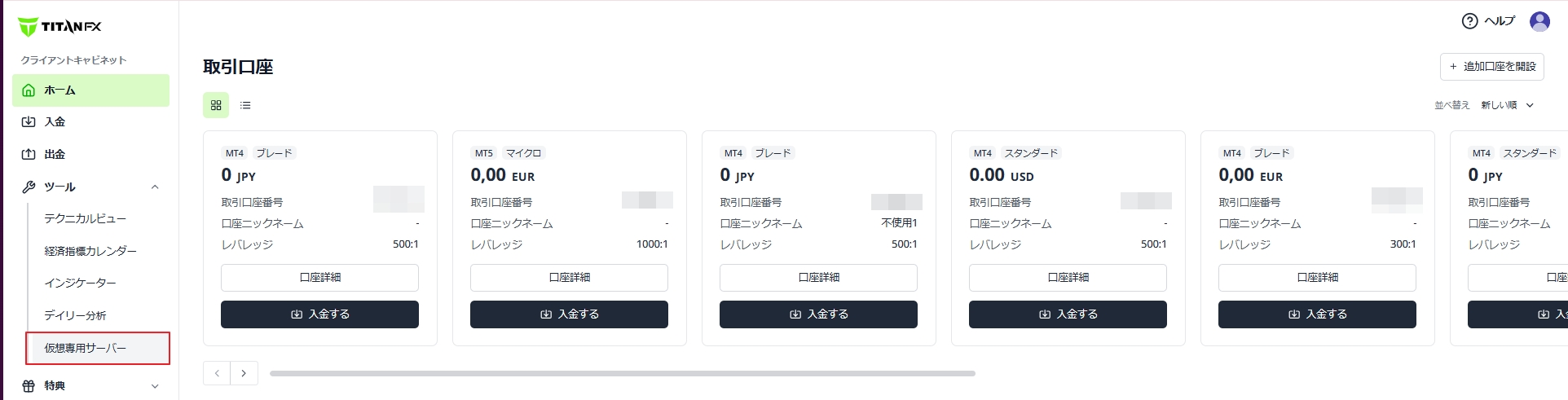This screenshot has width=1568, height=400.
Task: Select 仮想専用サーバー menu item
Action: [86, 348]
